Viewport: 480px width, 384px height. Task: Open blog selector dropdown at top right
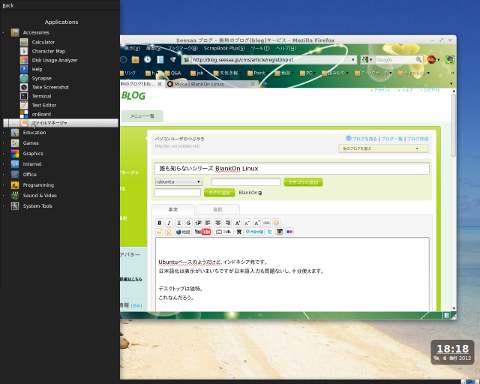tap(383, 148)
